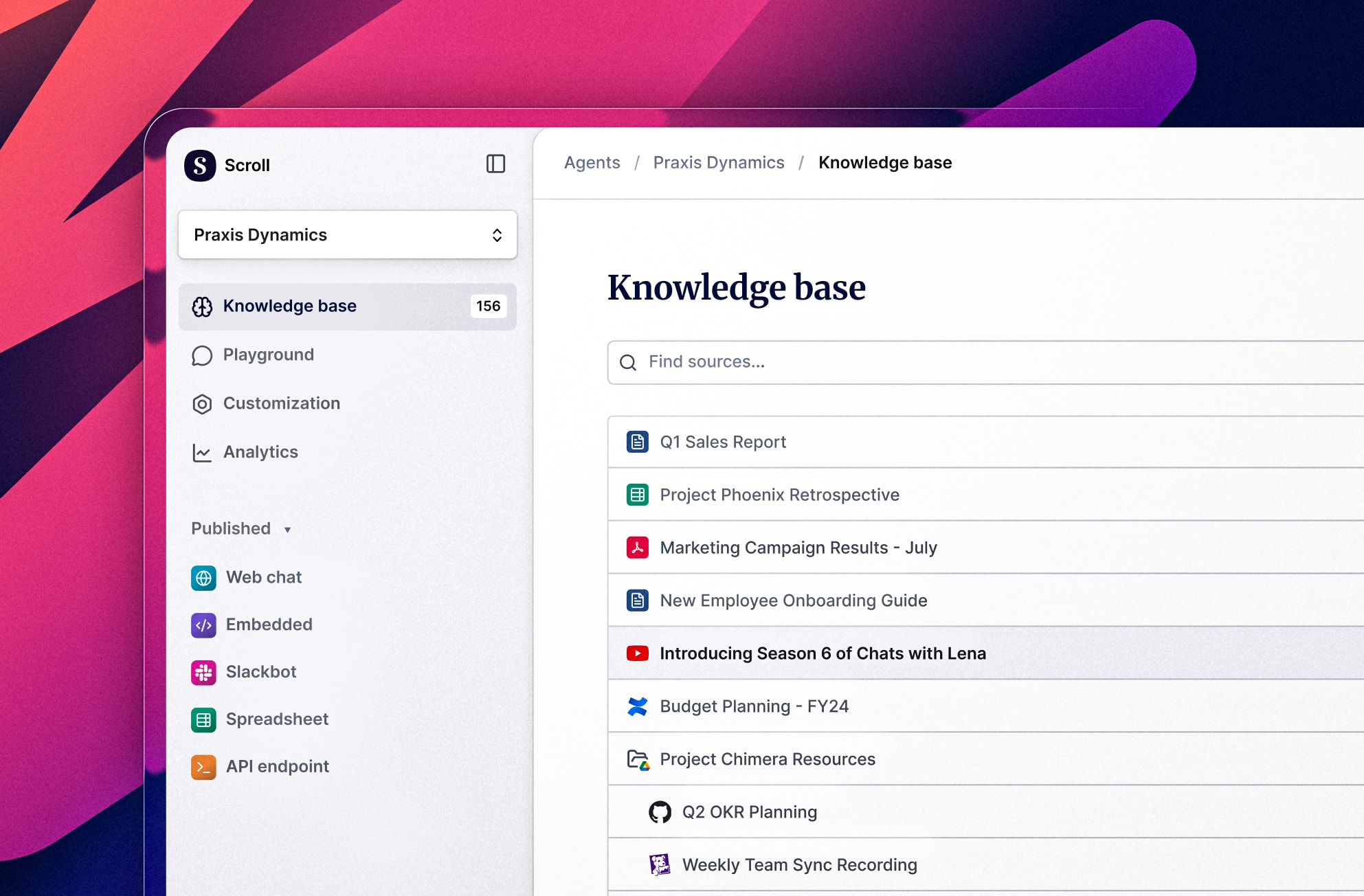
Task: Click the Knowledge base breadcrumb
Action: click(x=885, y=164)
